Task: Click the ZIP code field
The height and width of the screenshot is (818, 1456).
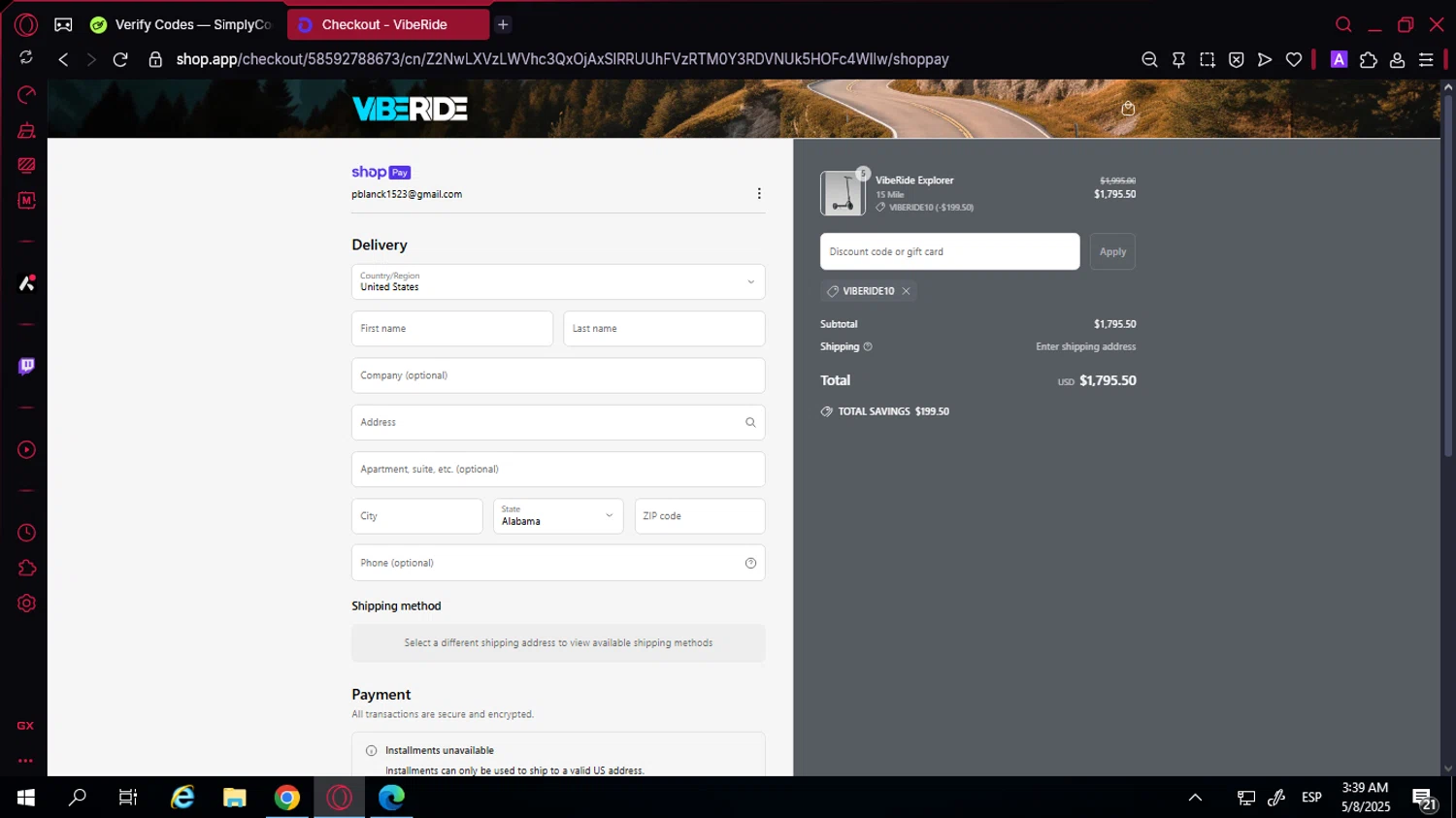Action: (700, 516)
